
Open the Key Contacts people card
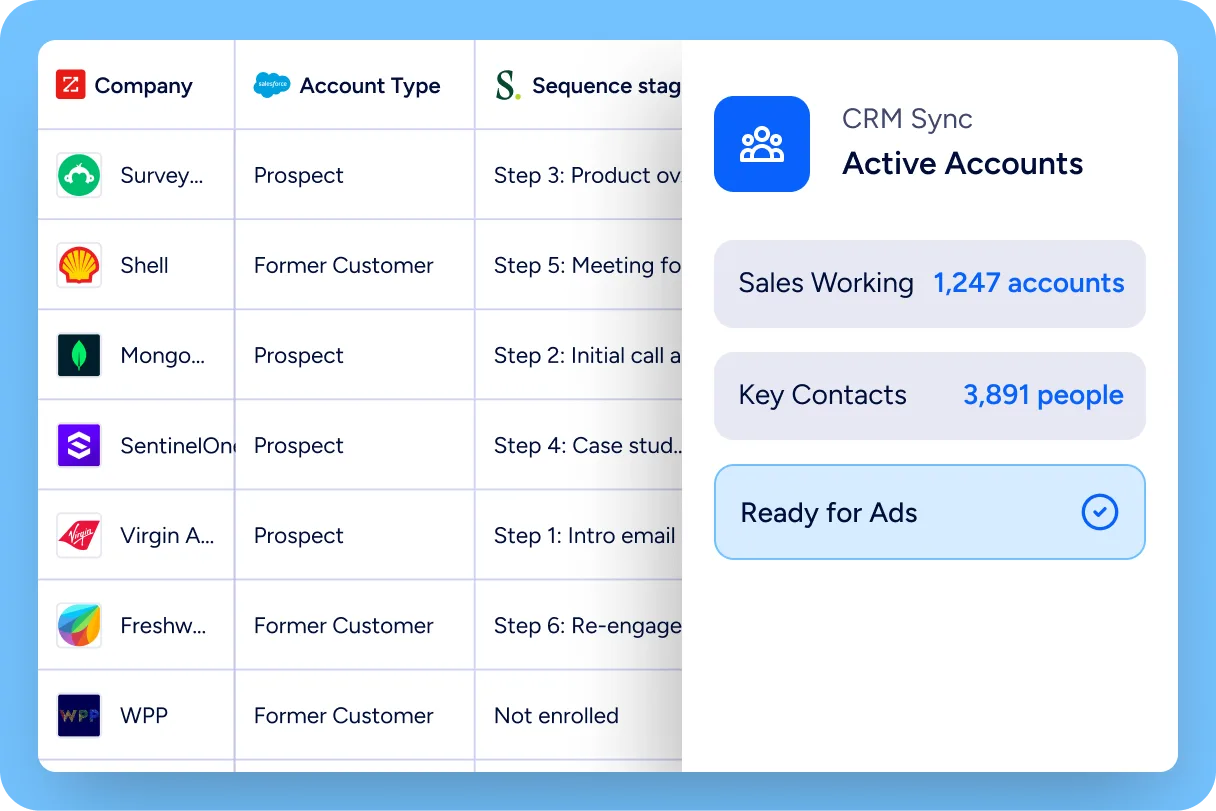pyautogui.click(x=930, y=395)
